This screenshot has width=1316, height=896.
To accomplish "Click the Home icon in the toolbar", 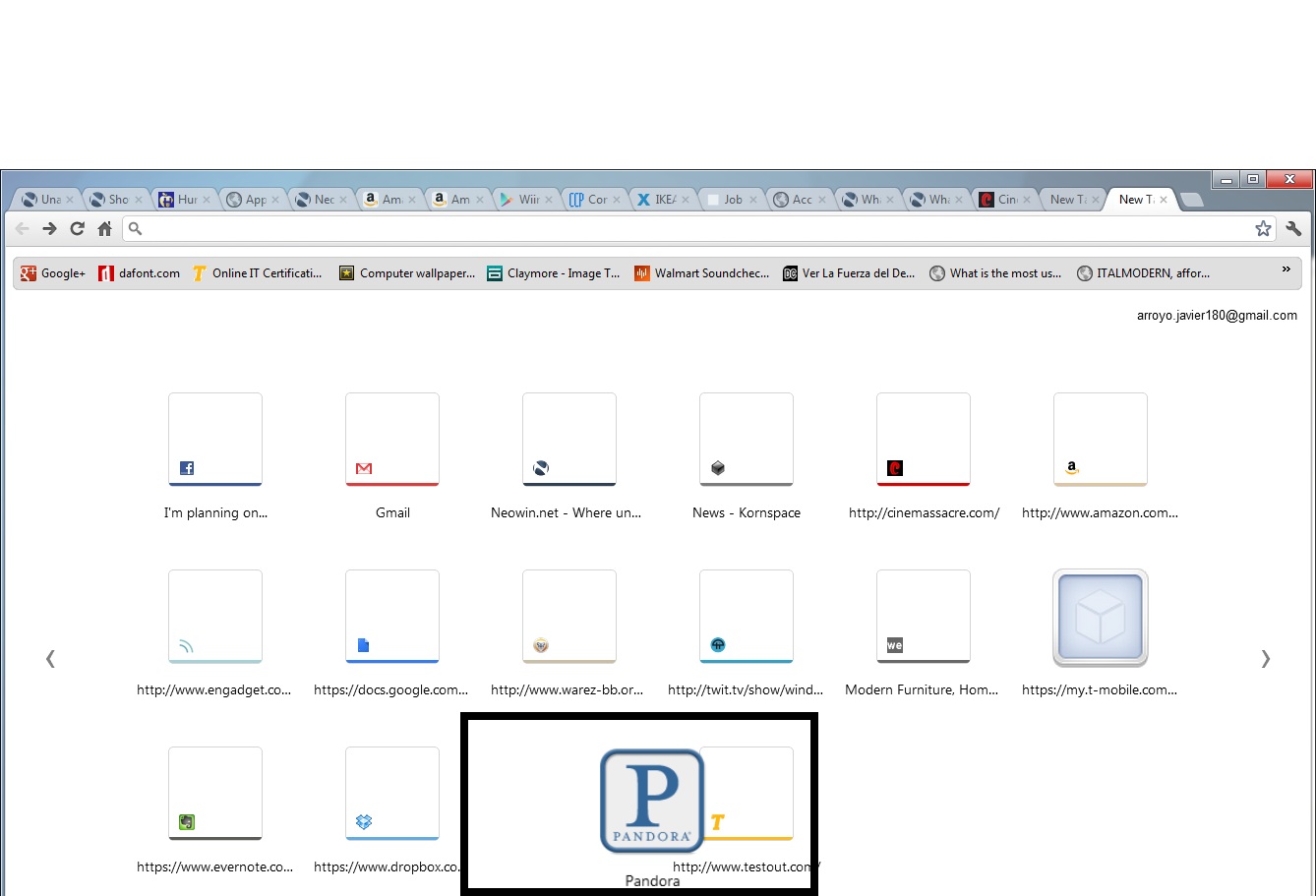I will tap(104, 229).
